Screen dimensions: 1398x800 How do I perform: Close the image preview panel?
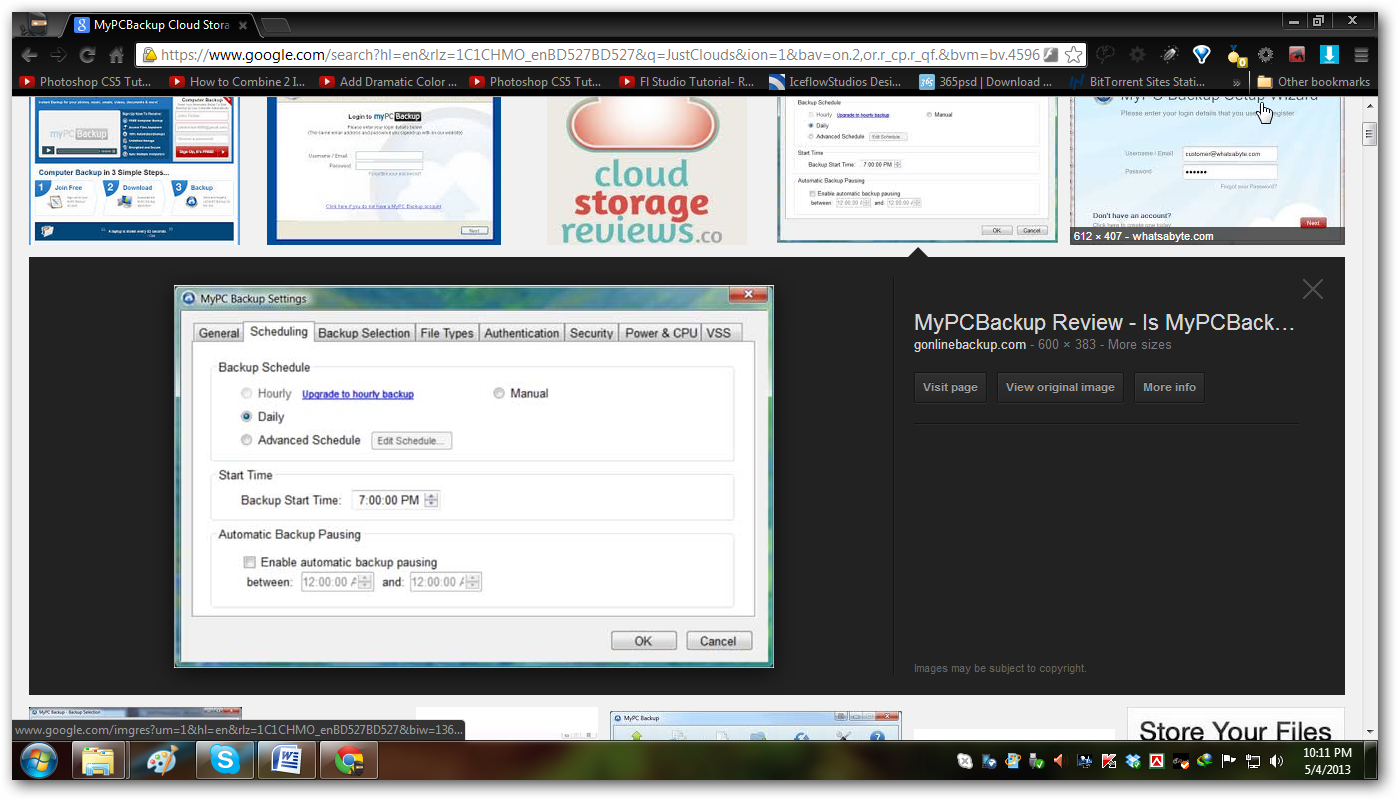(1313, 290)
